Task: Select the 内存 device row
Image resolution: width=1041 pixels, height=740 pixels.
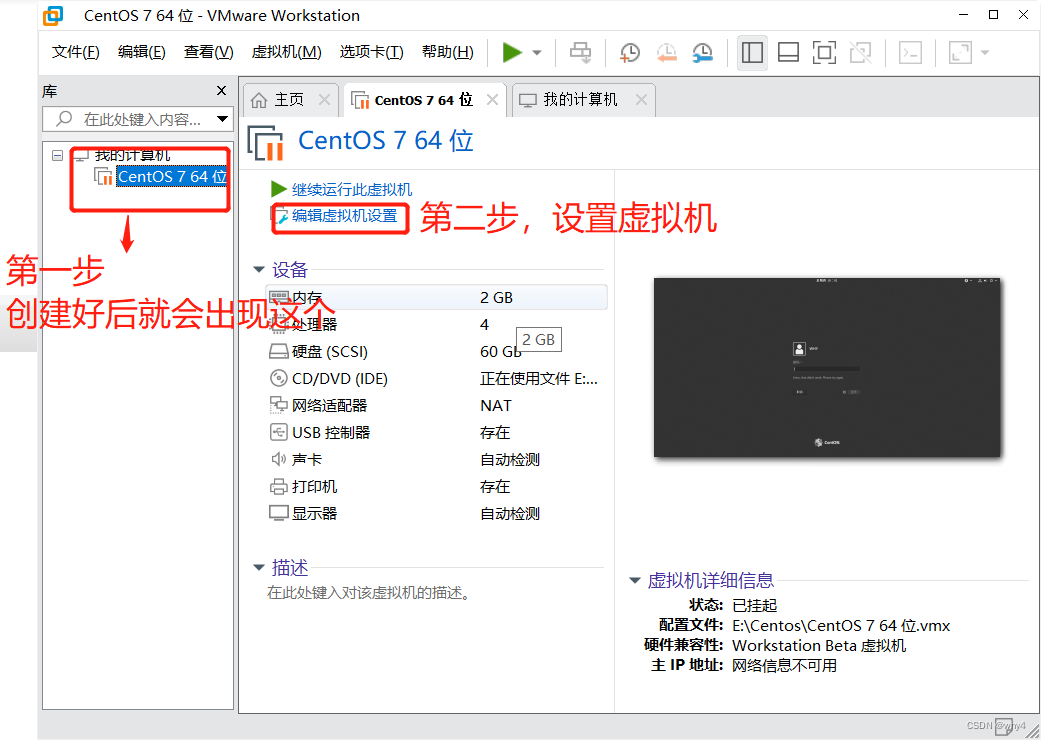Action: pyautogui.click(x=436, y=297)
